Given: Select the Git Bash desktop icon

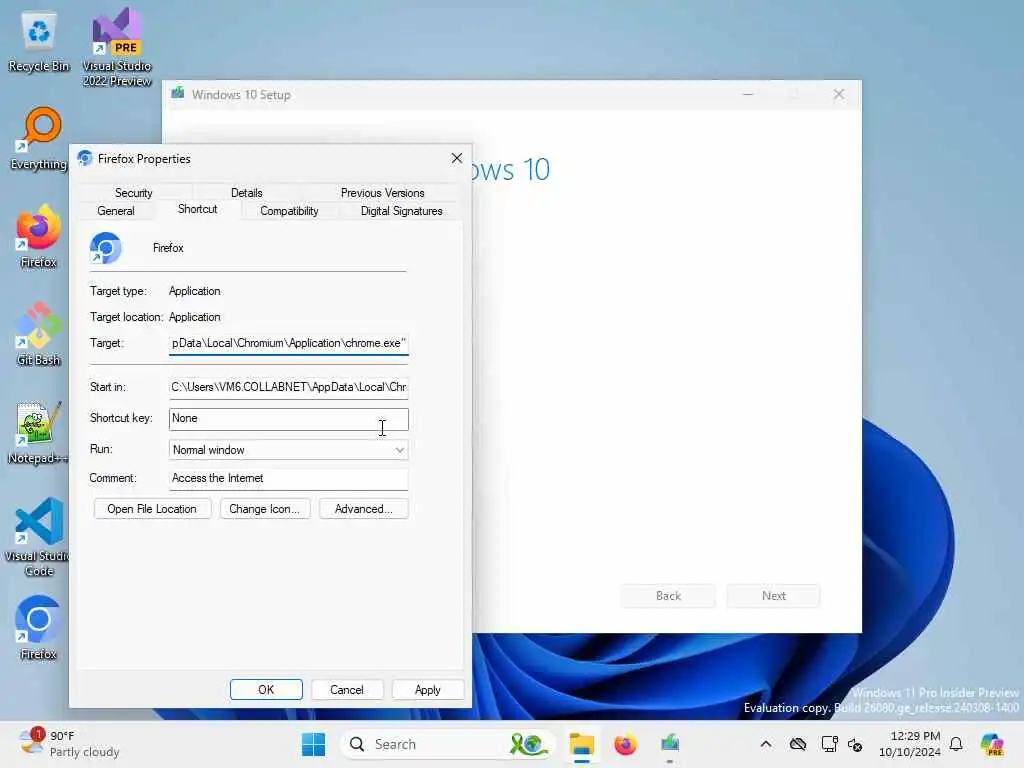Looking at the screenshot, I should (x=39, y=334).
